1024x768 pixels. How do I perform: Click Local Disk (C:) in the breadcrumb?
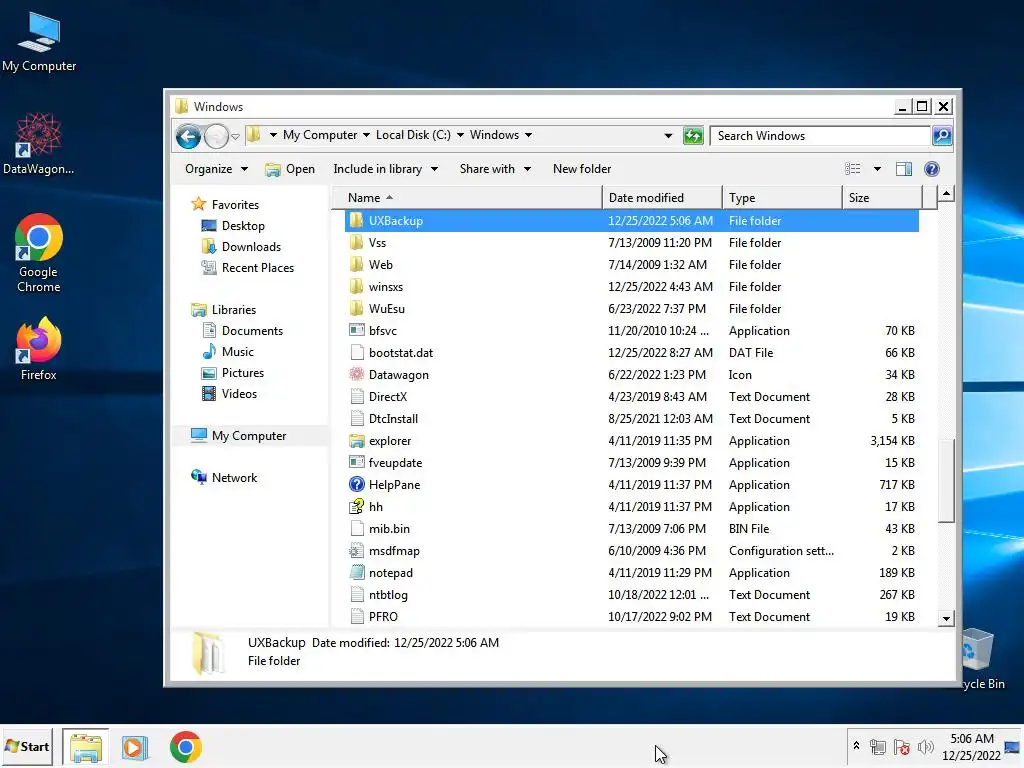click(x=413, y=135)
